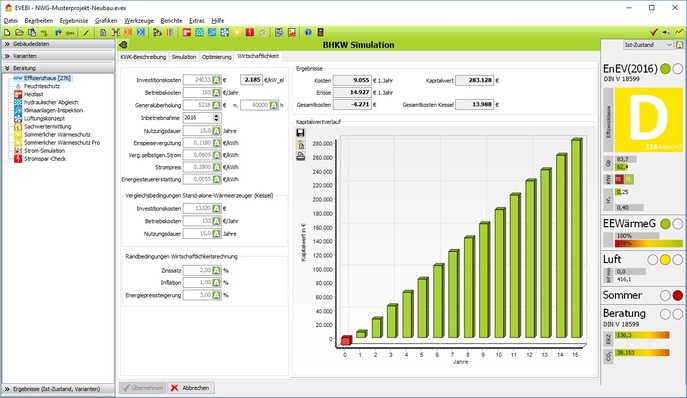This screenshot has height=398, width=687.
Task: Click the green back arrow beside BHKW Simulation
Action: click(x=124, y=45)
